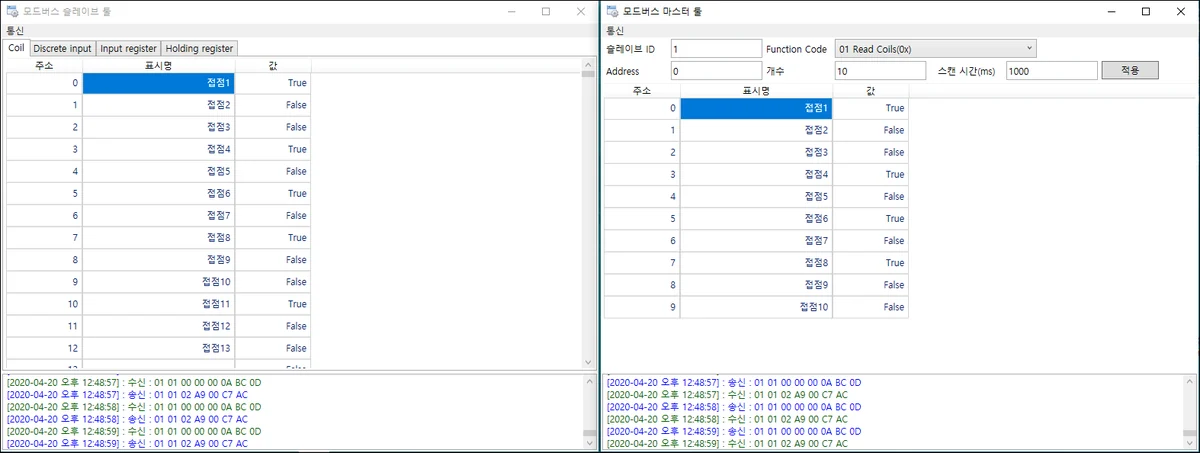The width and height of the screenshot is (1200, 453).
Task: Switch to the Discrete input tab
Action: tap(62, 48)
